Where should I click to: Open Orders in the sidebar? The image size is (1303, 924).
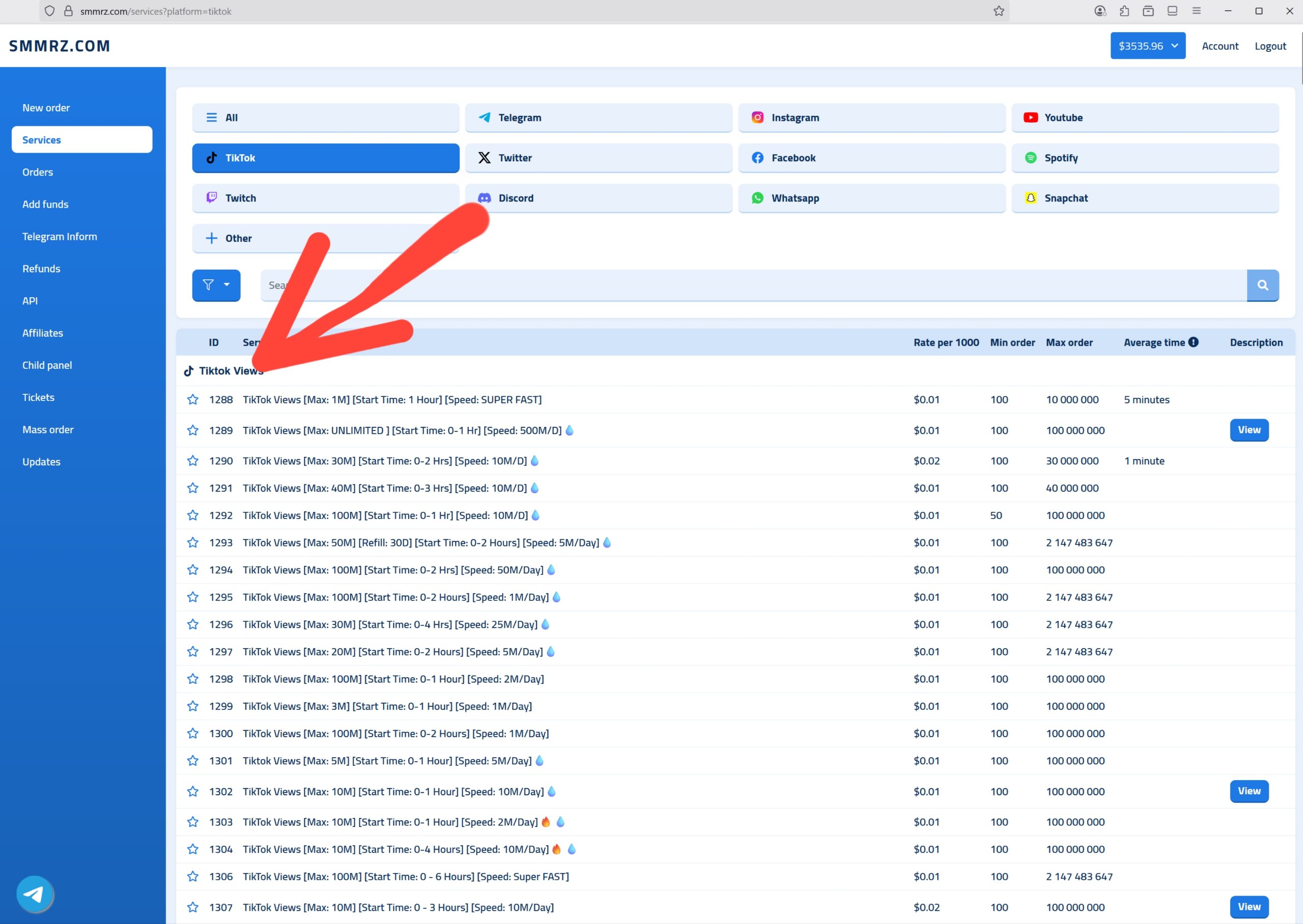[x=38, y=172]
